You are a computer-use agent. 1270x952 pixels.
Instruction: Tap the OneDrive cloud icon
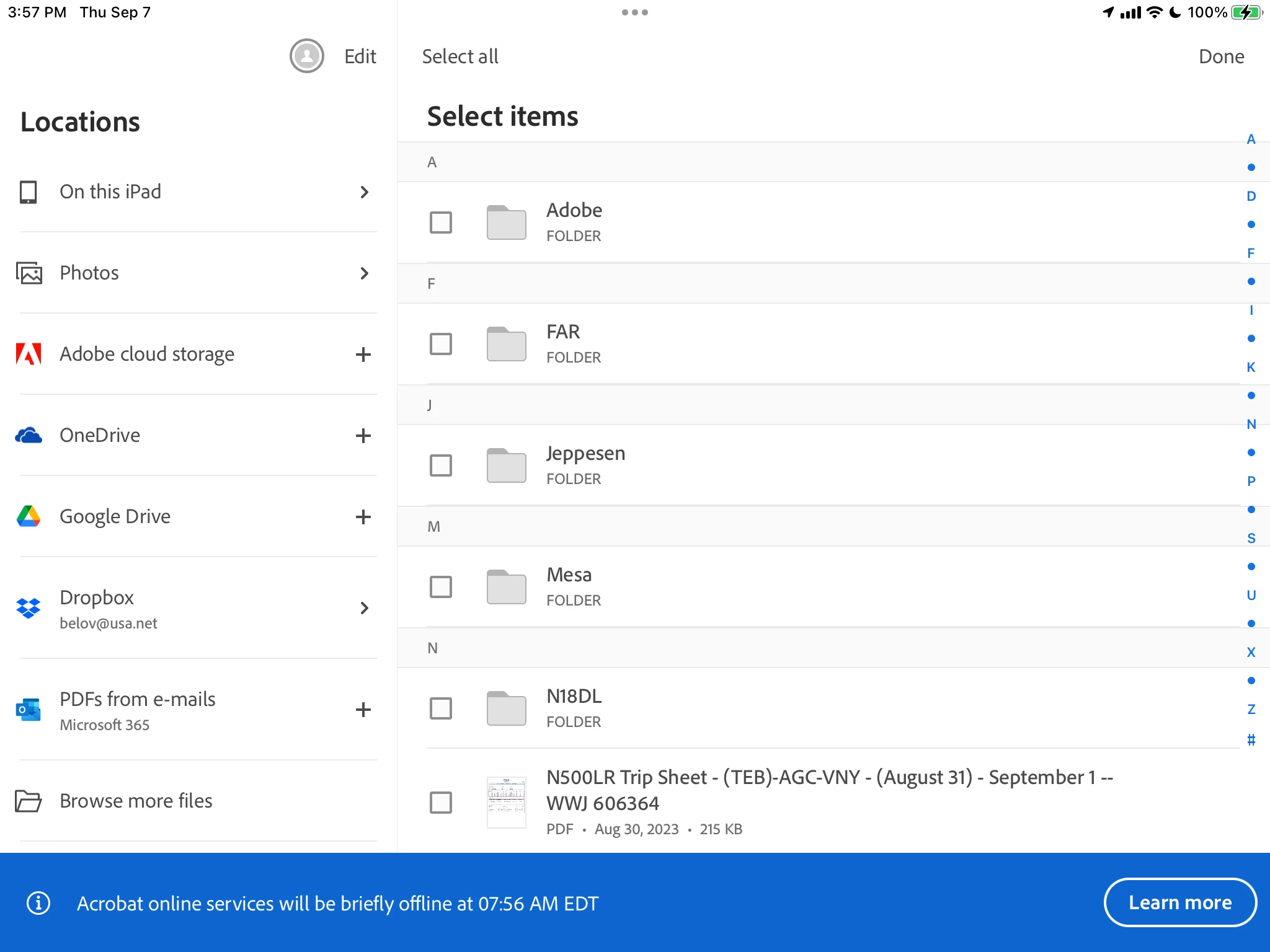(x=29, y=436)
